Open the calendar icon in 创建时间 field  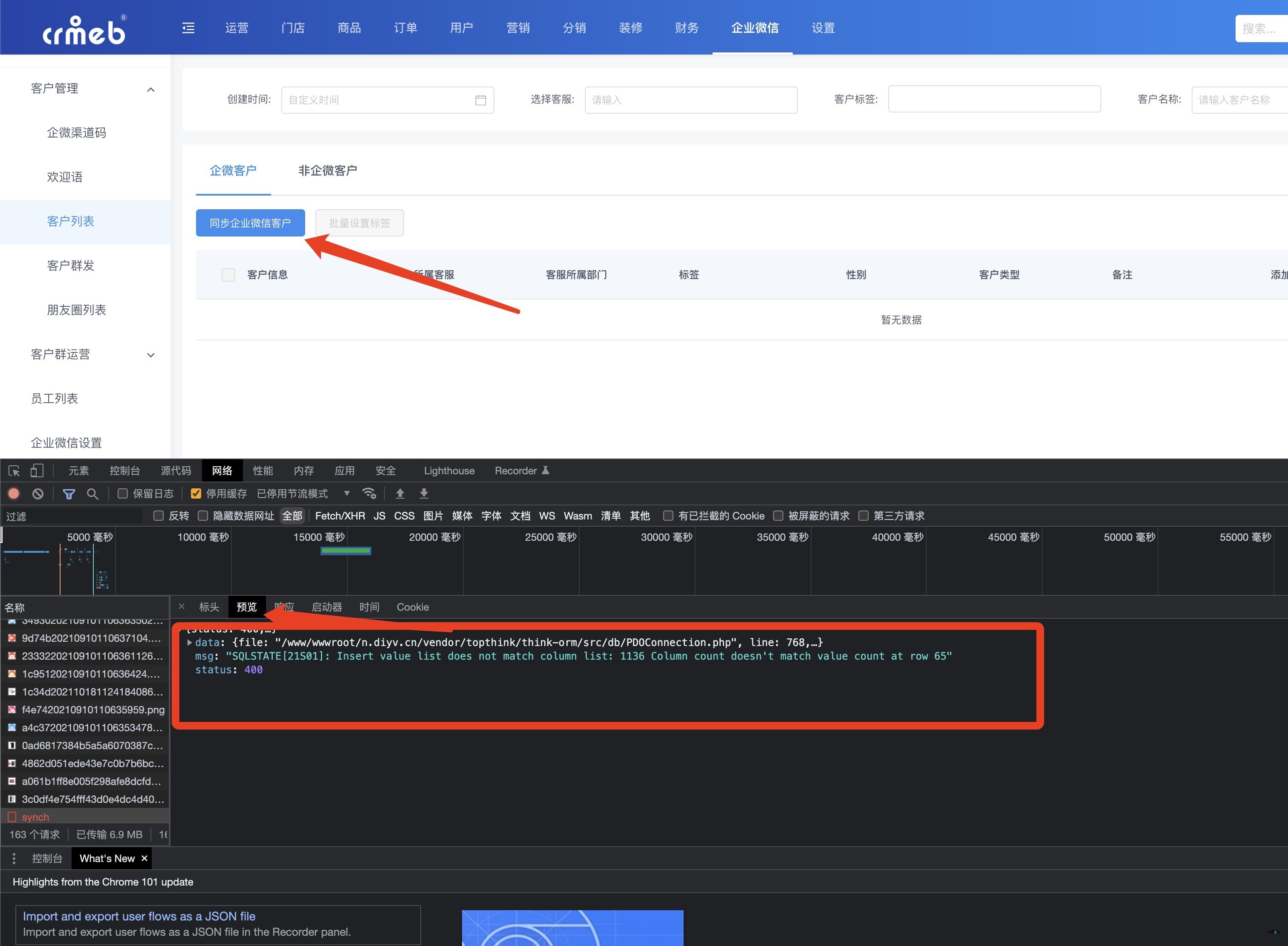(x=480, y=100)
